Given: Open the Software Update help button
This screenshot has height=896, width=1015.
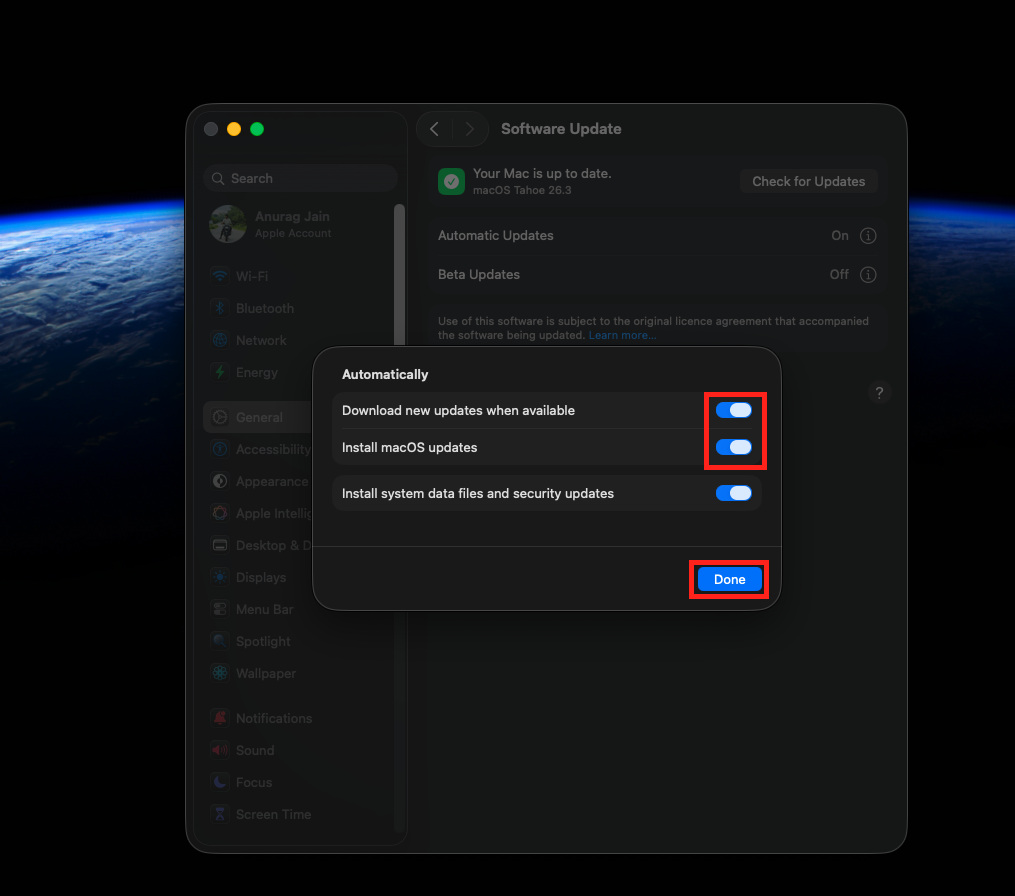Looking at the screenshot, I should pos(879,392).
